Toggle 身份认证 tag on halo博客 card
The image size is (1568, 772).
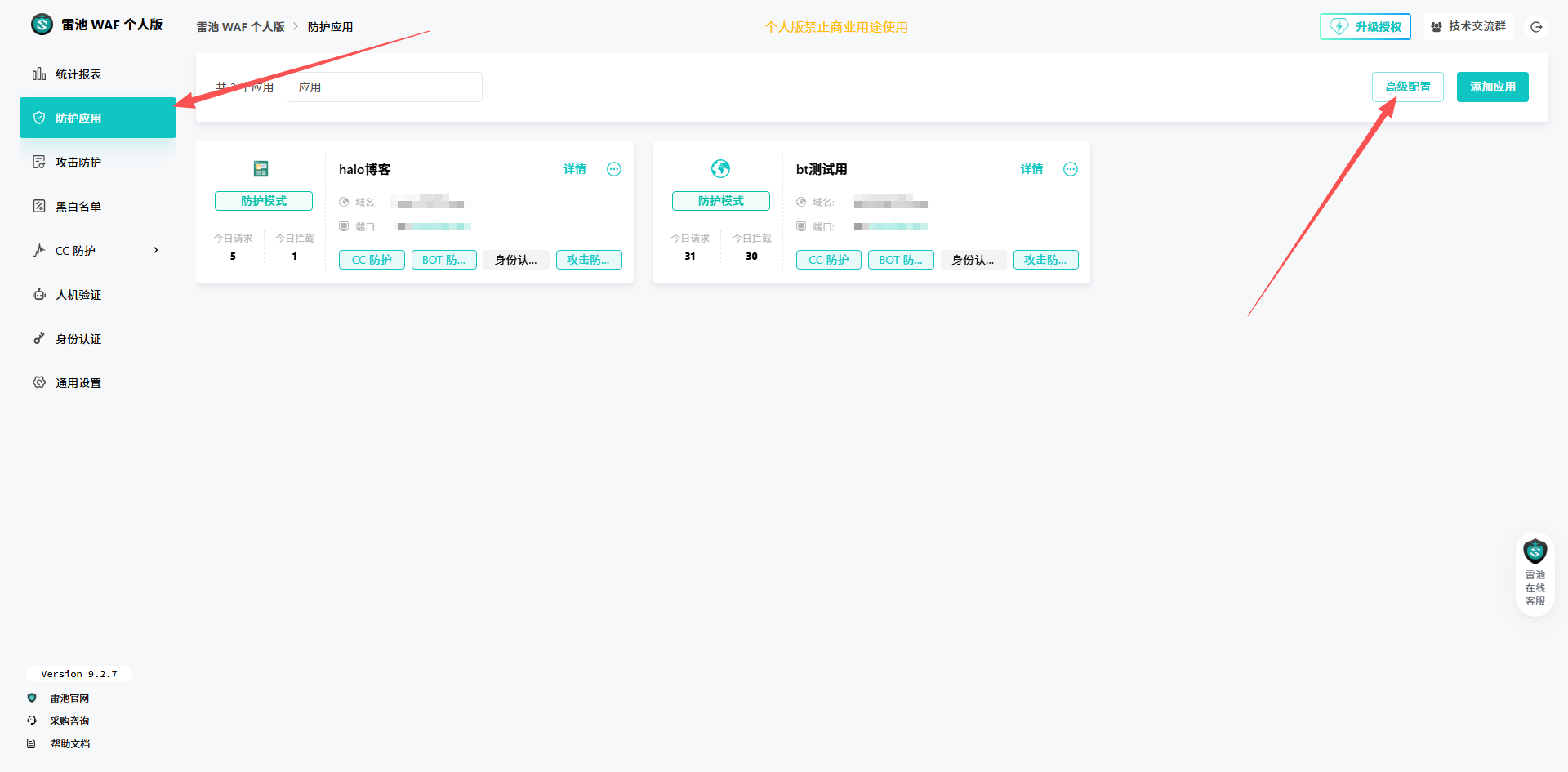click(x=516, y=260)
